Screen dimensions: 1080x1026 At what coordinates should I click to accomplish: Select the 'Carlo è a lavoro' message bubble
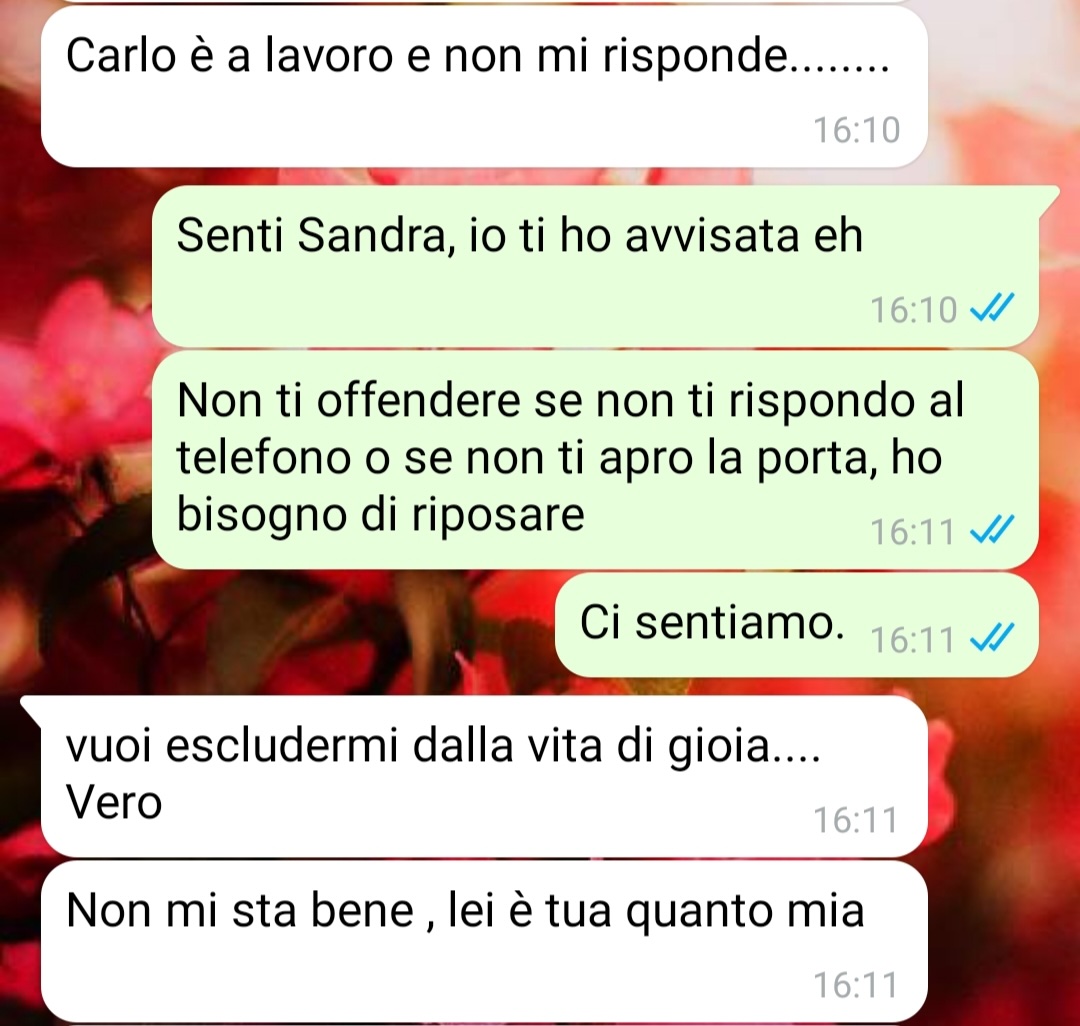click(484, 87)
